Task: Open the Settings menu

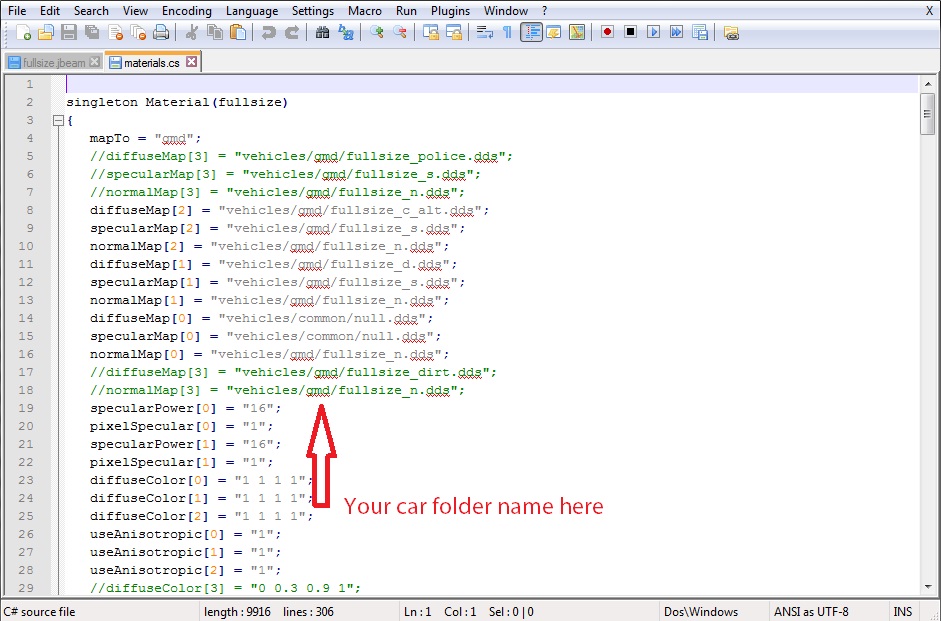Action: pyautogui.click(x=313, y=10)
